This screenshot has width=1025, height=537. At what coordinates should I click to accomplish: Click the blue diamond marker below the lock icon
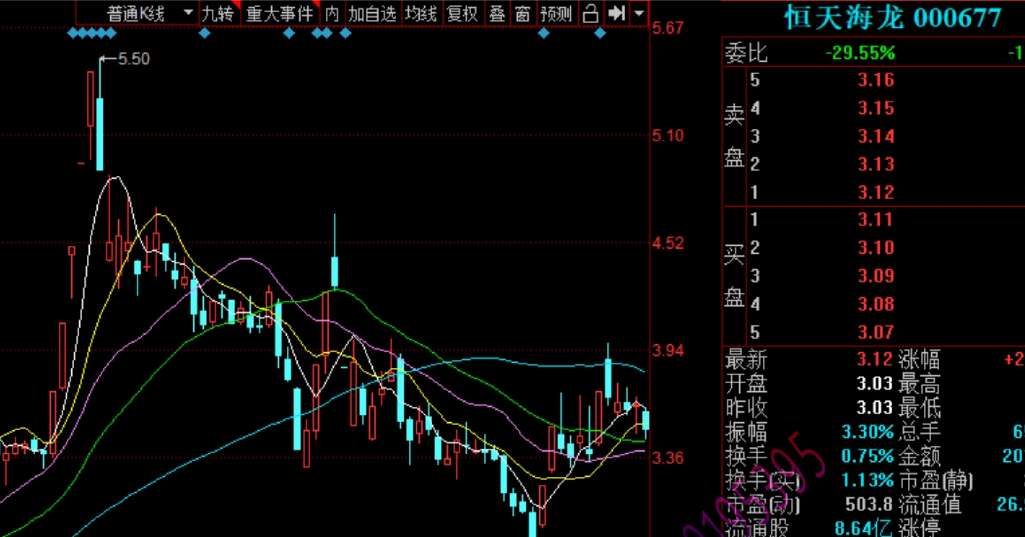(x=600, y=34)
